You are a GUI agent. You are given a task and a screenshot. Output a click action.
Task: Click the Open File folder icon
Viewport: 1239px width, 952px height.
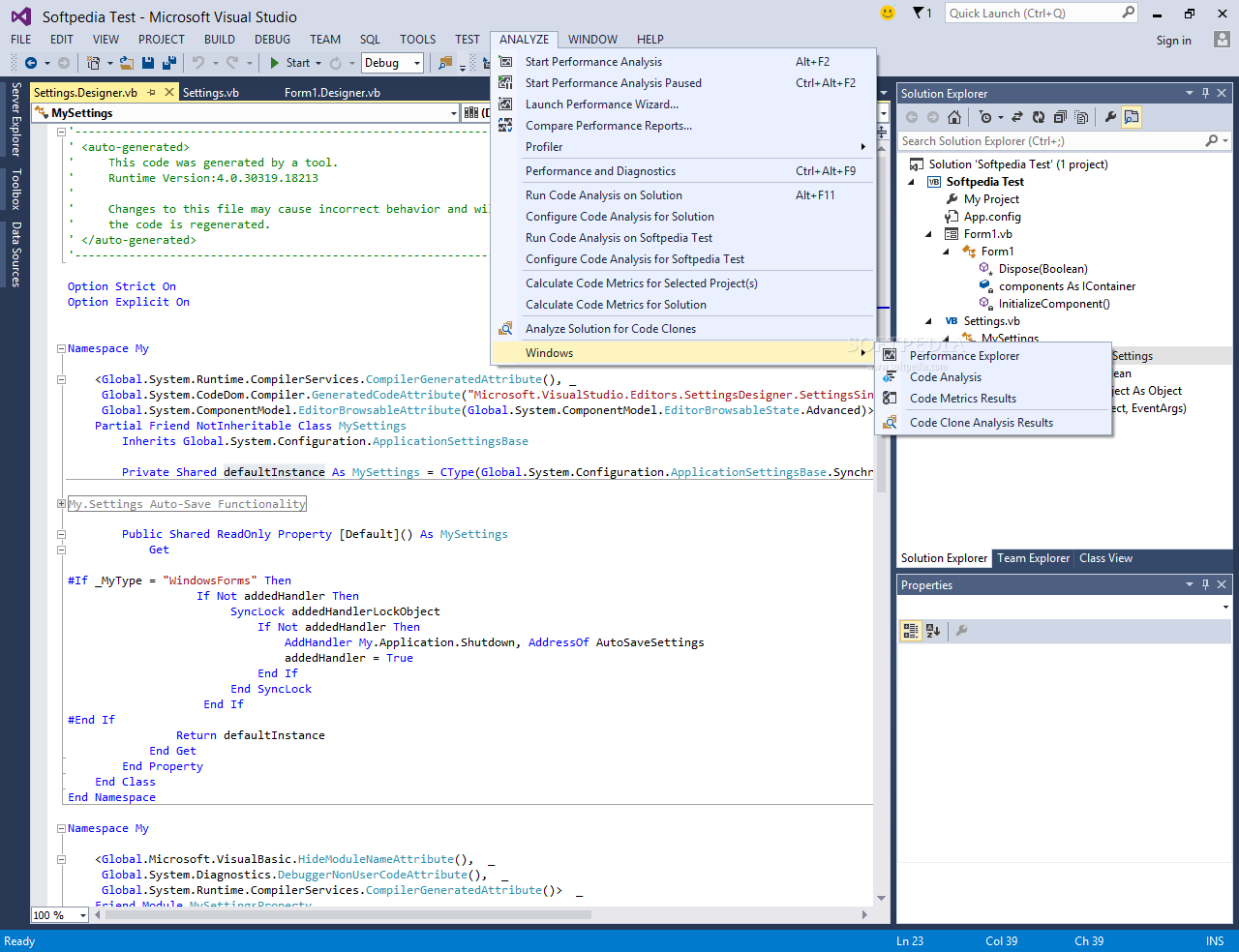coord(128,63)
